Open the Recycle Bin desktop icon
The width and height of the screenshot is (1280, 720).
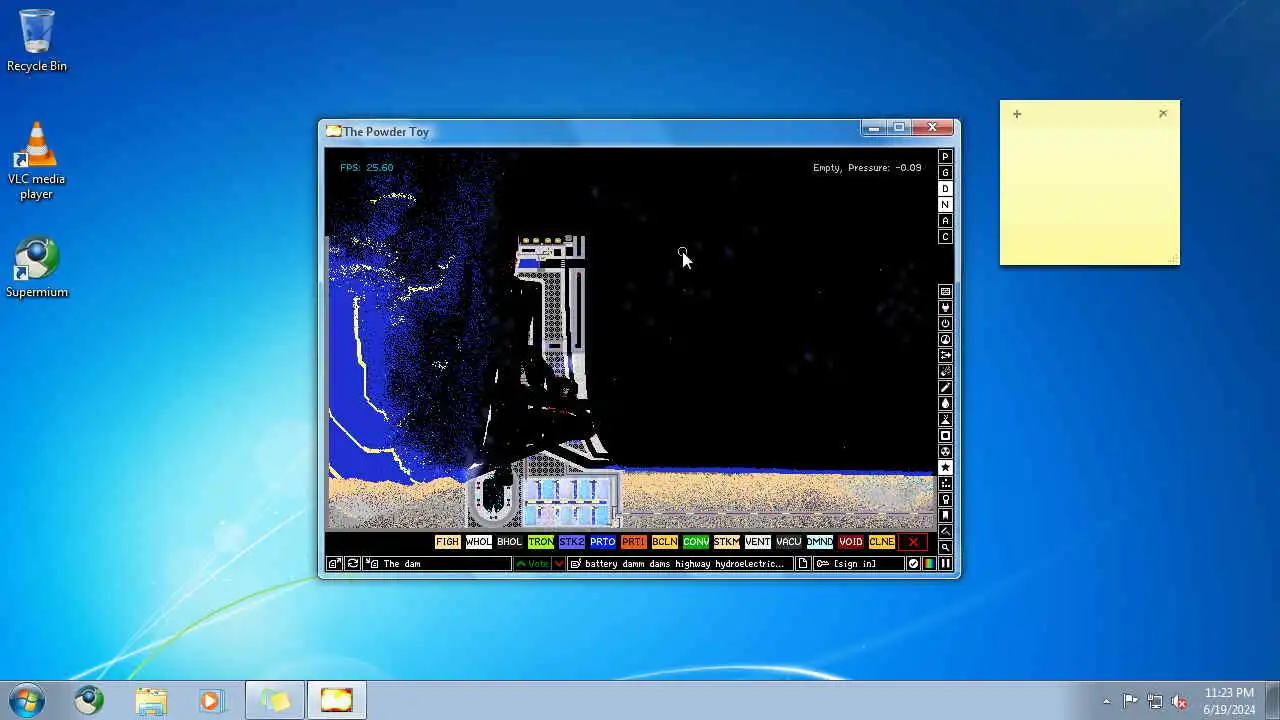pyautogui.click(x=37, y=41)
